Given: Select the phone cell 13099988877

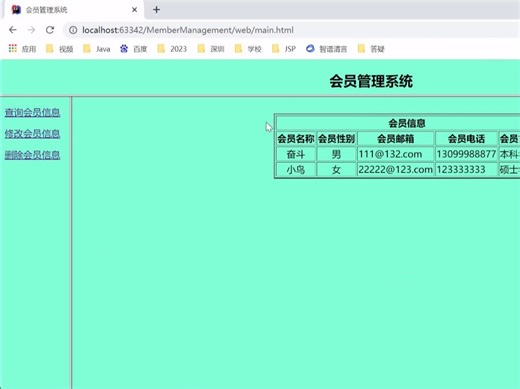Looking at the screenshot, I should [466, 154].
